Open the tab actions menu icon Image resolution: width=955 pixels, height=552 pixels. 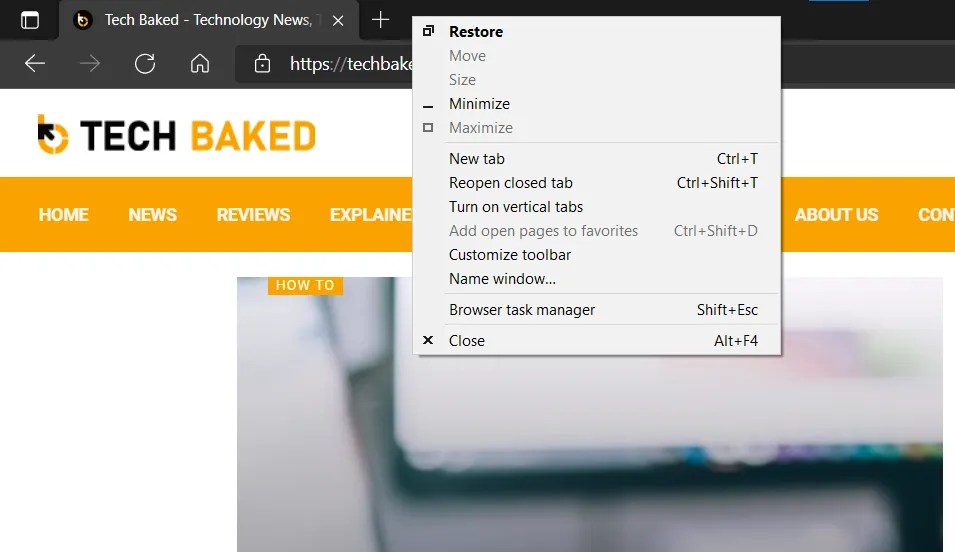coord(29,20)
